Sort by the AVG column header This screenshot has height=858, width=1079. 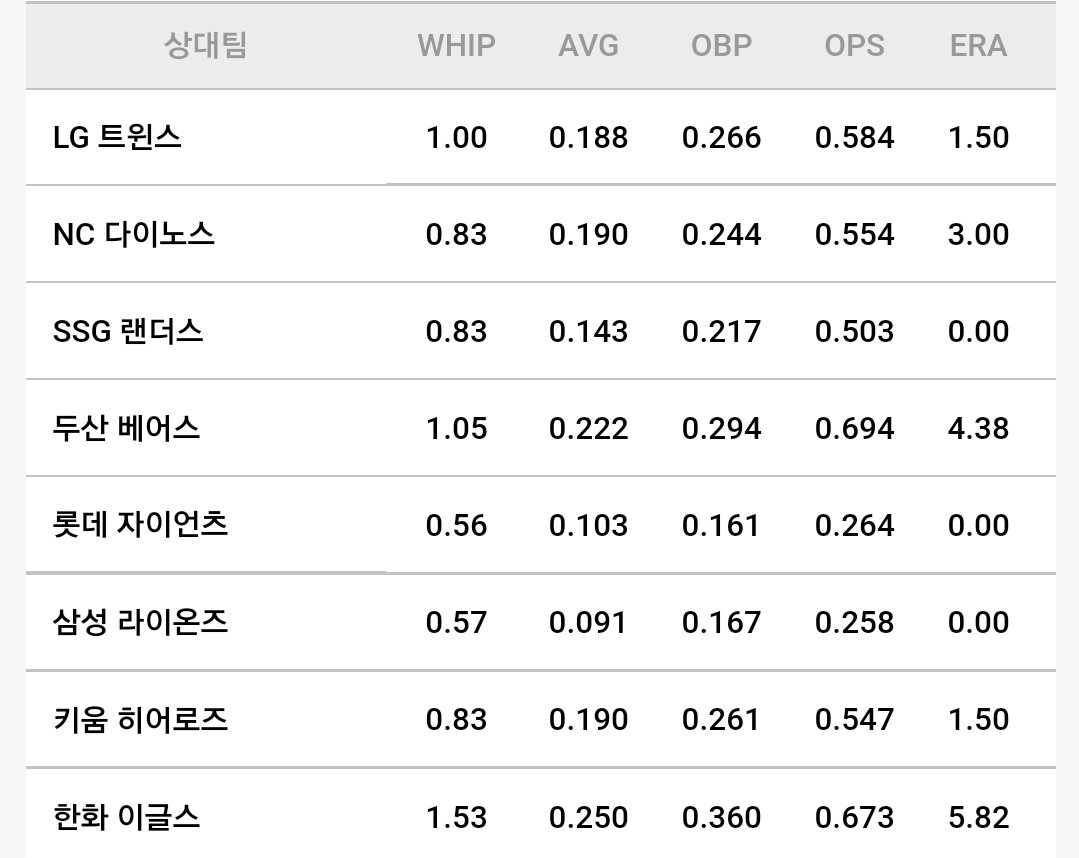click(x=588, y=46)
